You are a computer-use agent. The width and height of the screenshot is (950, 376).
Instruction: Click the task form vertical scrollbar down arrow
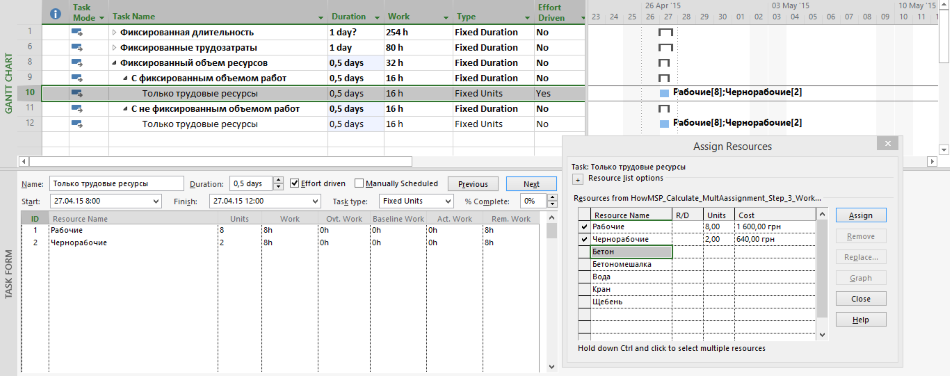[x=551, y=366]
